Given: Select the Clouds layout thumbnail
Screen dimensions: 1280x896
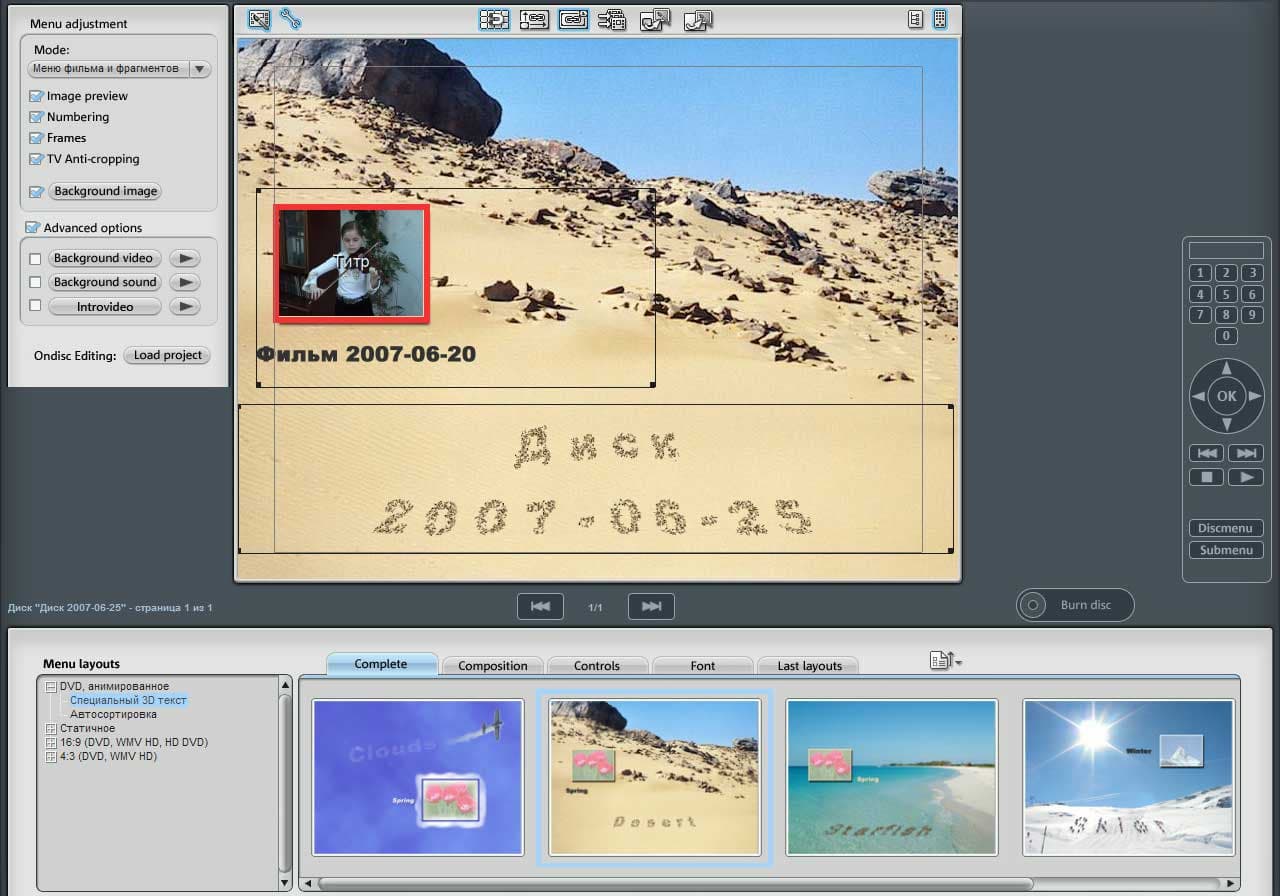Looking at the screenshot, I should coord(418,777).
